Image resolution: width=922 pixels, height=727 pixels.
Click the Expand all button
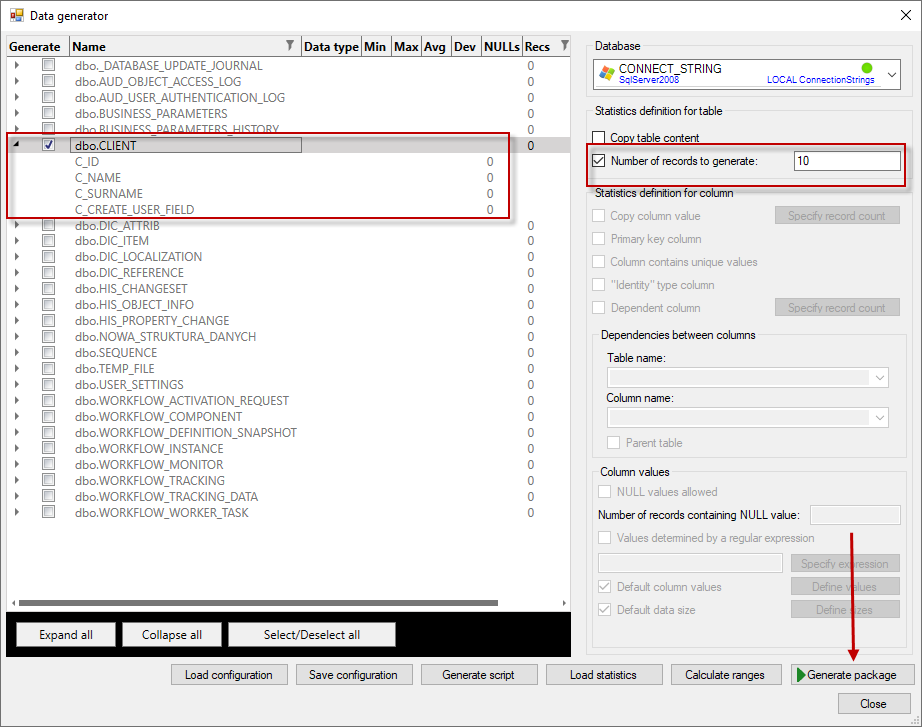[x=66, y=635]
